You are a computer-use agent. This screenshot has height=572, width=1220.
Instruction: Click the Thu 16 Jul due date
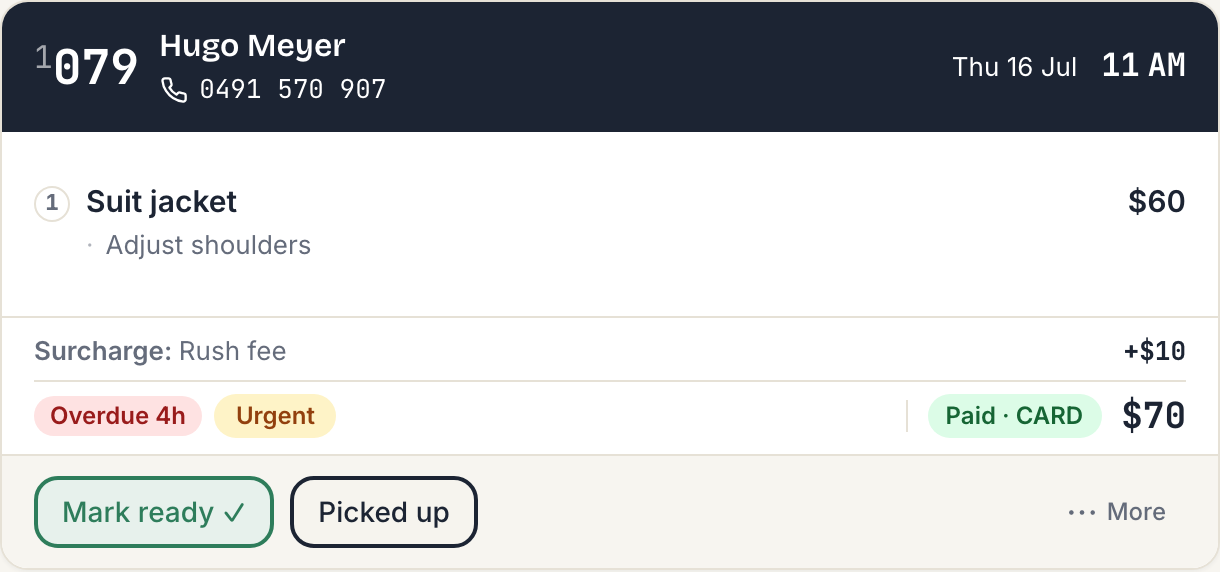coord(1015,67)
